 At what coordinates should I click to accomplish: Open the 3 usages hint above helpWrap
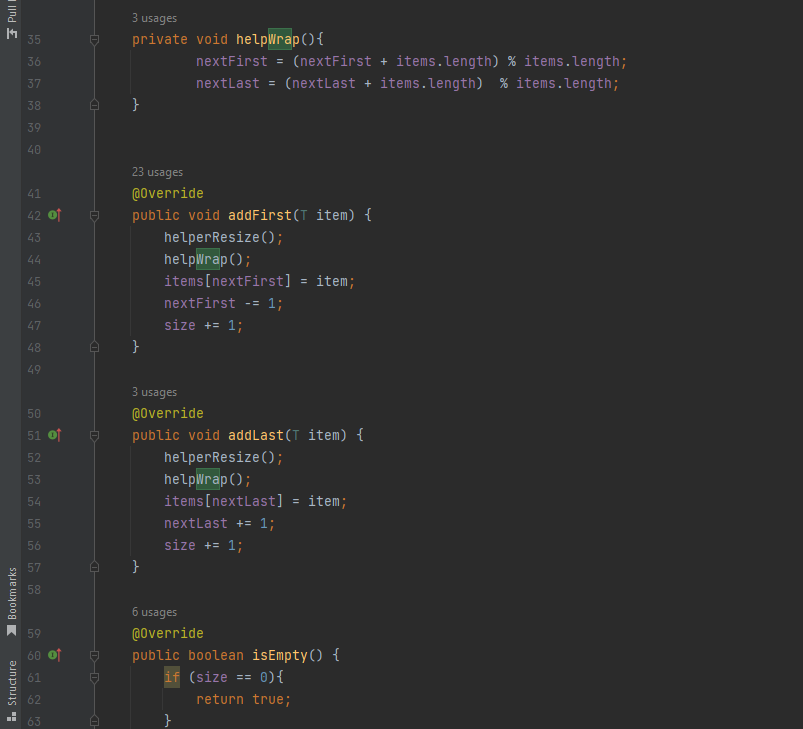154,18
